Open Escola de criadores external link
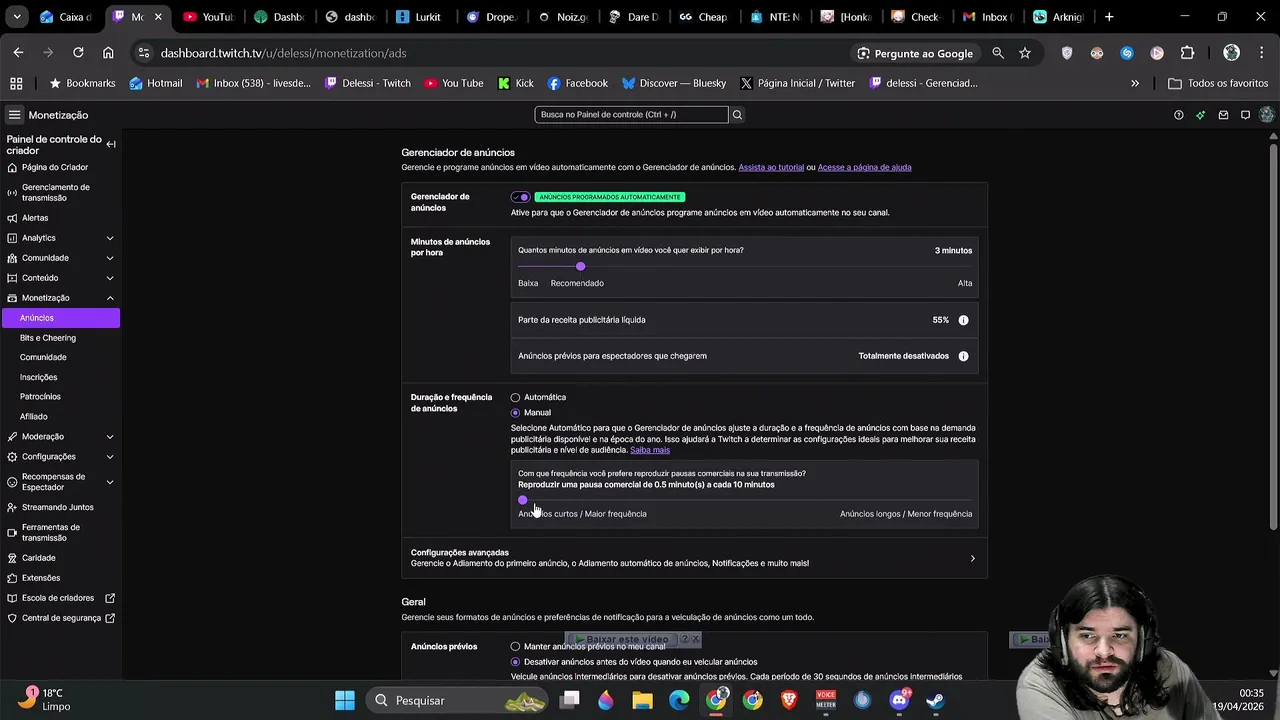Viewport: 1280px width, 720px height. (x=60, y=598)
